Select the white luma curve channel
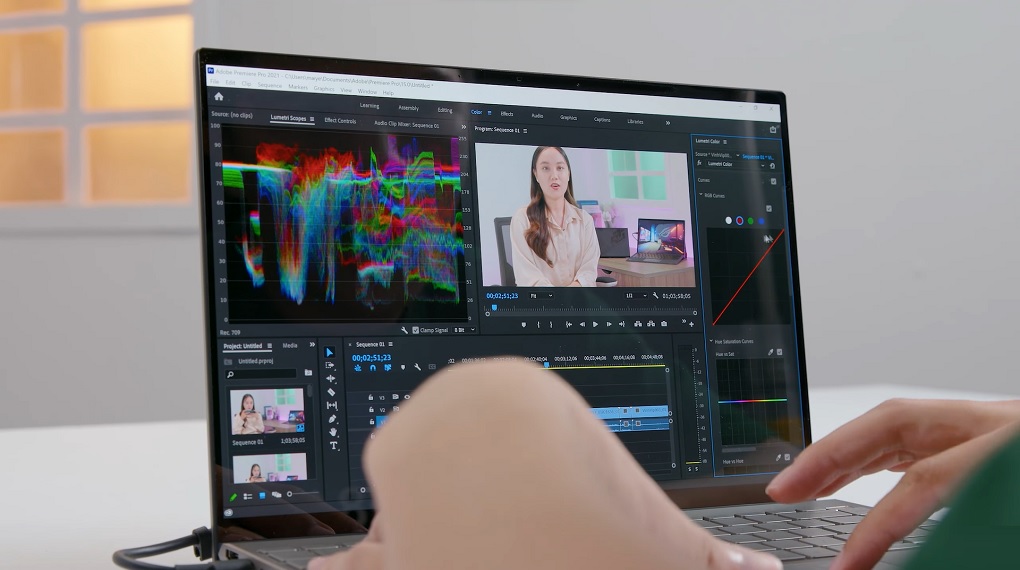This screenshot has height=570, width=1020. [x=729, y=221]
